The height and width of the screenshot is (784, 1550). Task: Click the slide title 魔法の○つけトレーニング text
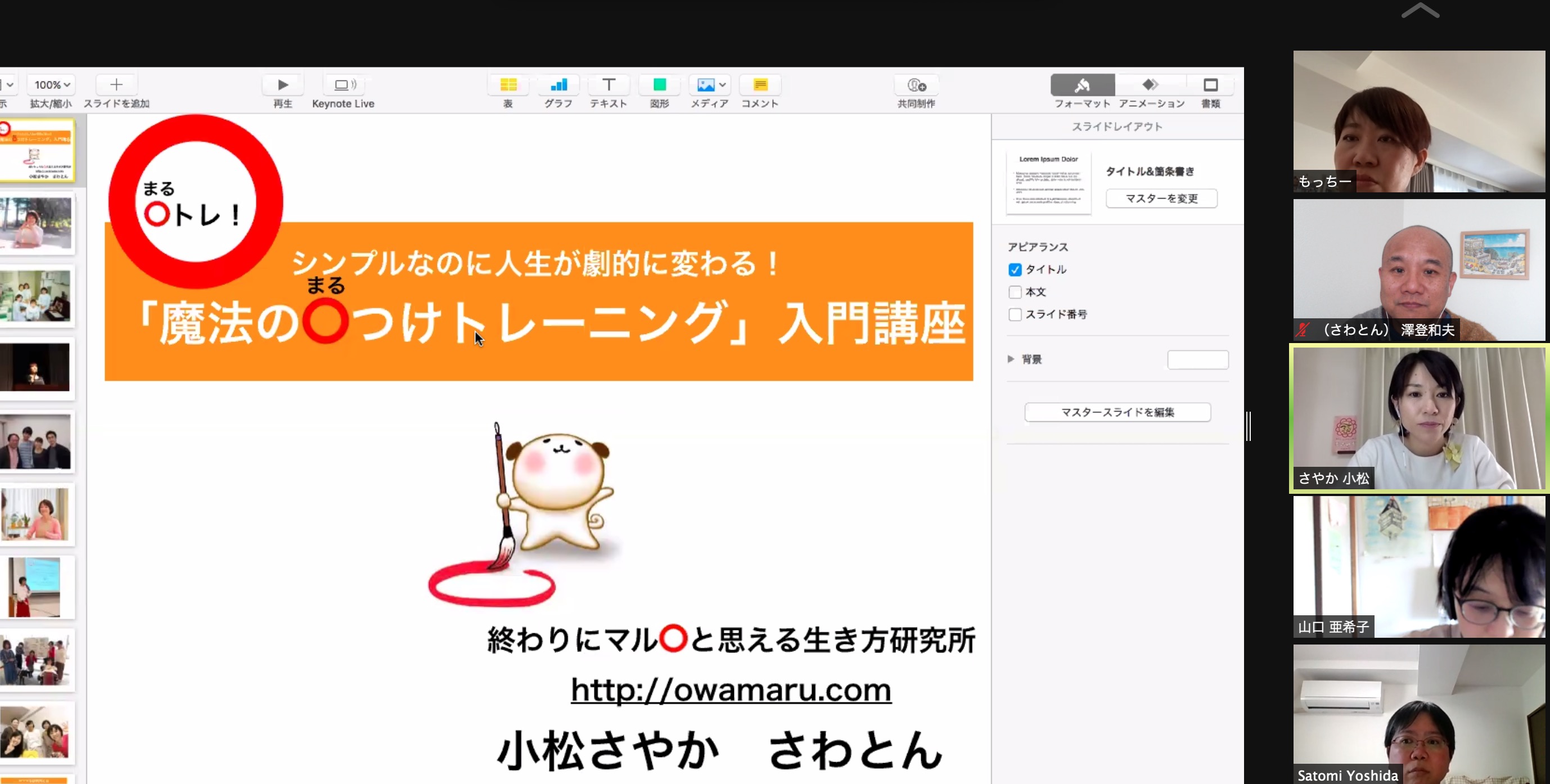click(x=551, y=324)
